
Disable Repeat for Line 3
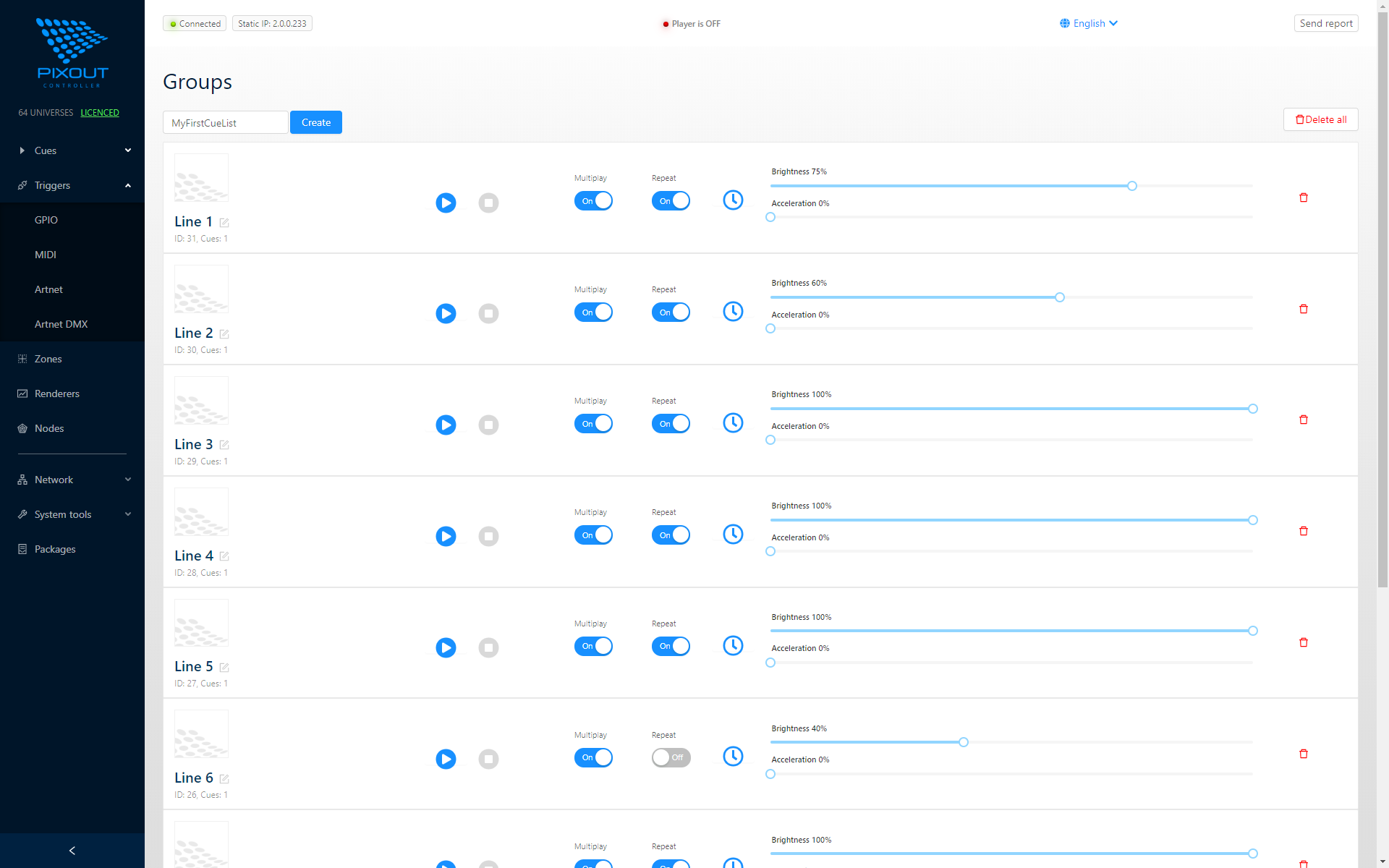point(671,423)
